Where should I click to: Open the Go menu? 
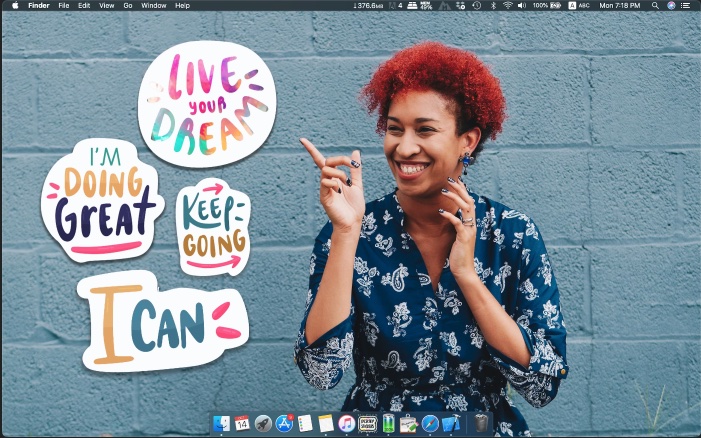(x=128, y=5)
